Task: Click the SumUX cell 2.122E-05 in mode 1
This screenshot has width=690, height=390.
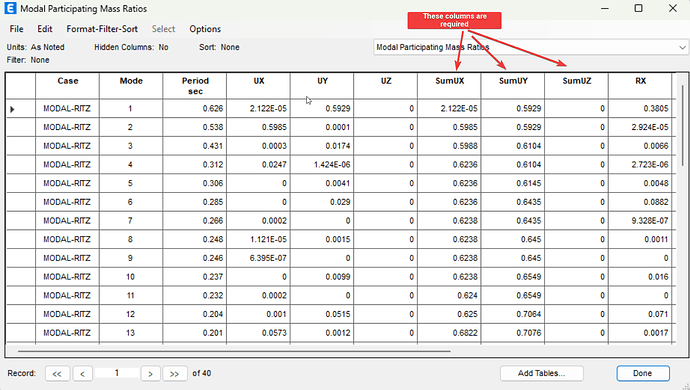Action: coord(449,109)
